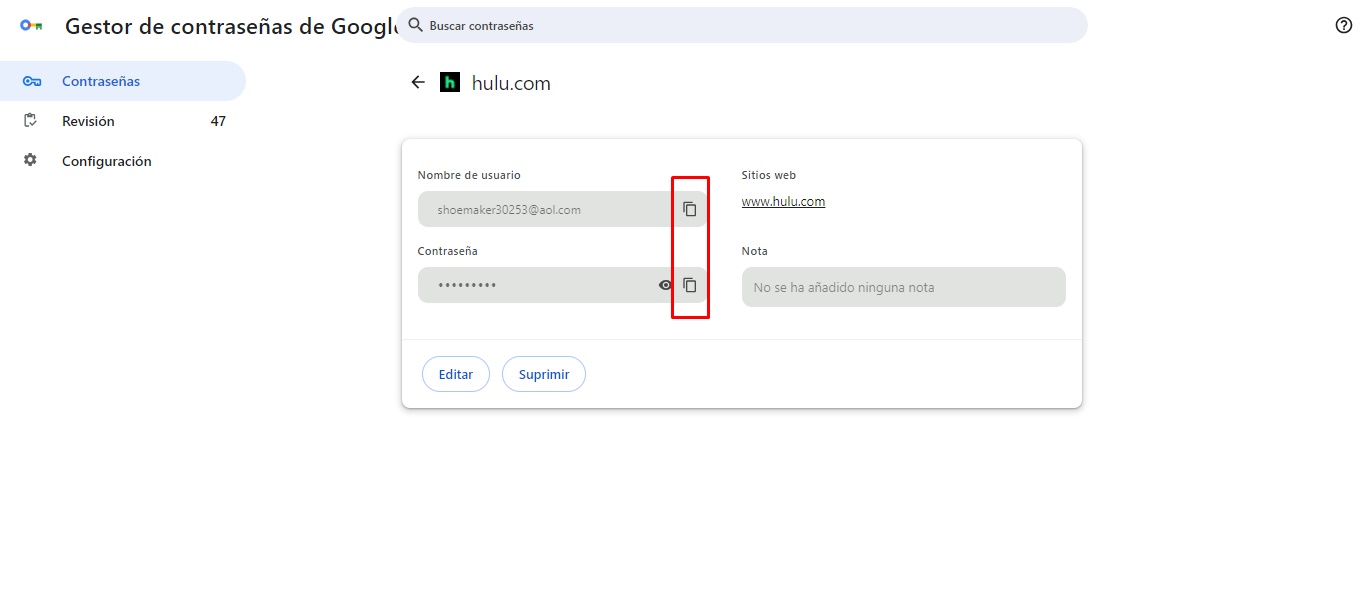The image size is (1363, 595).
Task: Open the www.hulu.com link
Action: coord(783,201)
